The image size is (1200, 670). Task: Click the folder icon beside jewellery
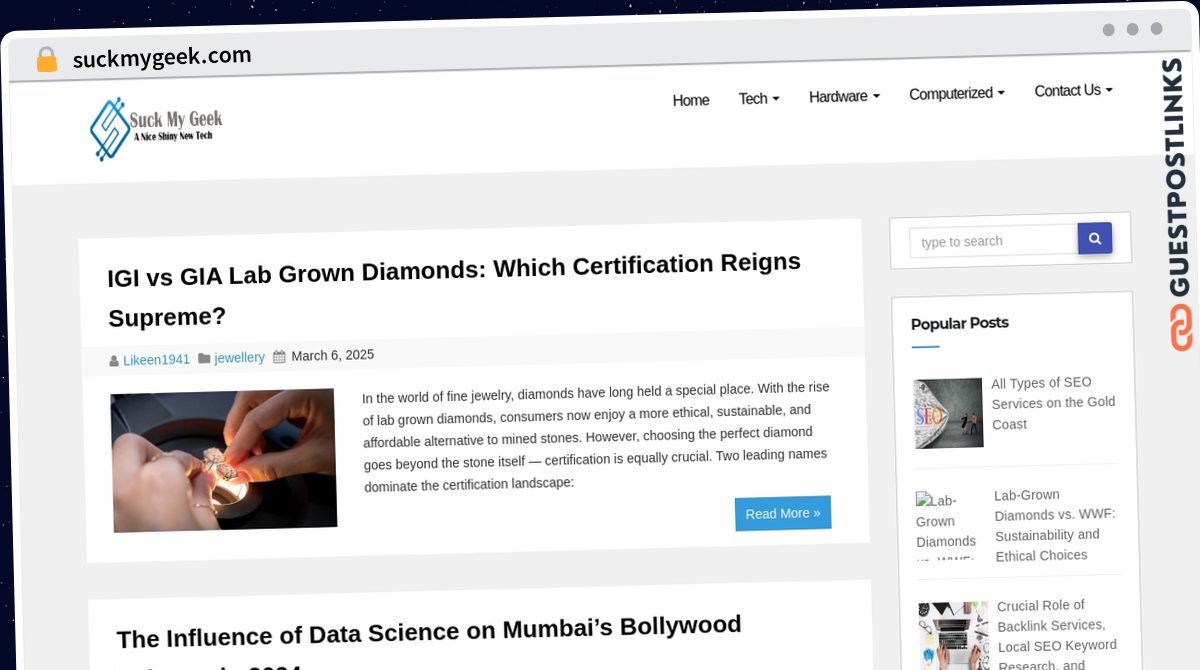[x=204, y=358]
